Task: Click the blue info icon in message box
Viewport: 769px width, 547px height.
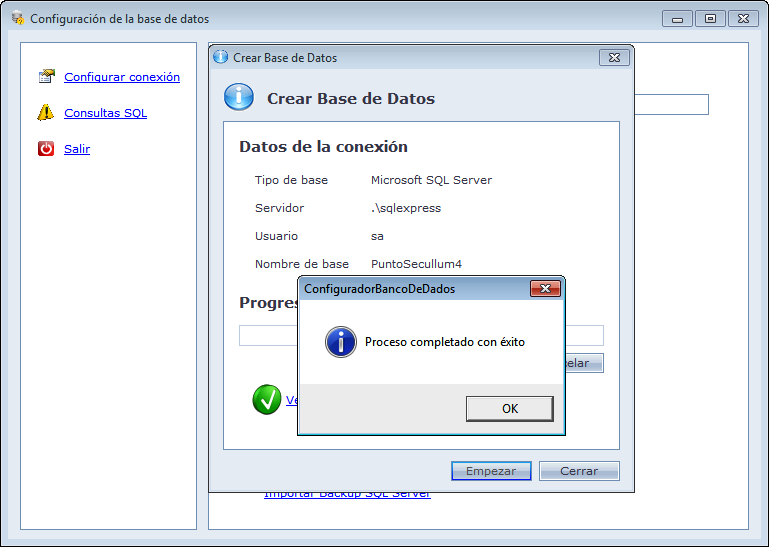Action: coord(341,342)
